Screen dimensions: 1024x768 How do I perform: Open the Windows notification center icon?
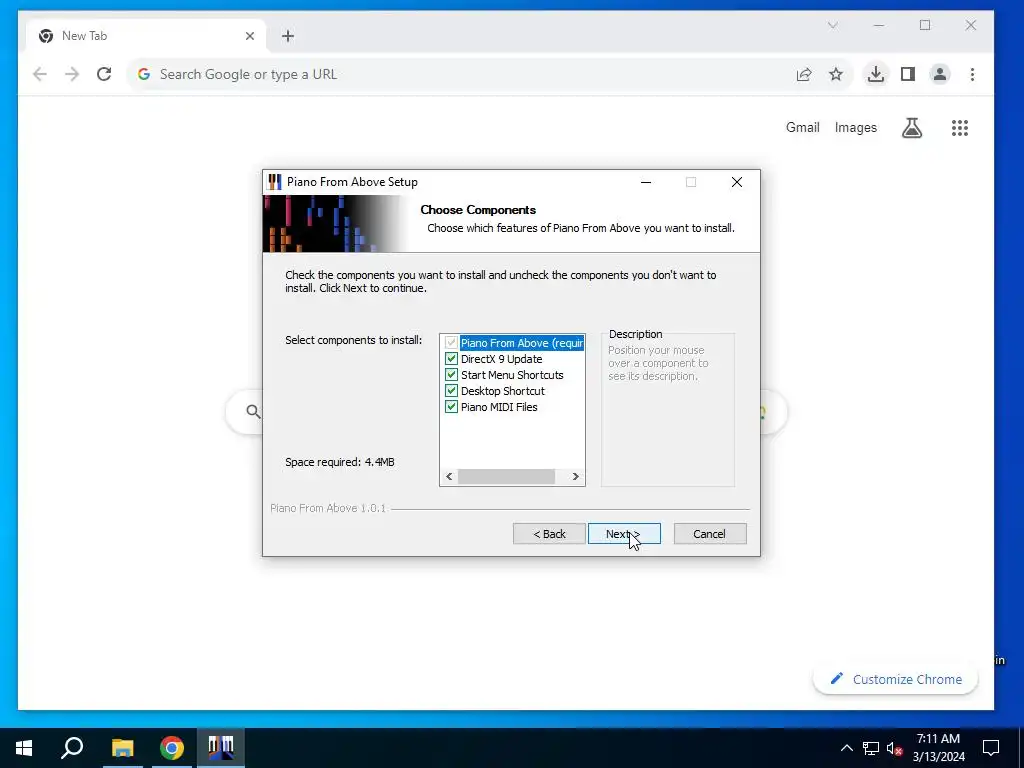(x=991, y=748)
